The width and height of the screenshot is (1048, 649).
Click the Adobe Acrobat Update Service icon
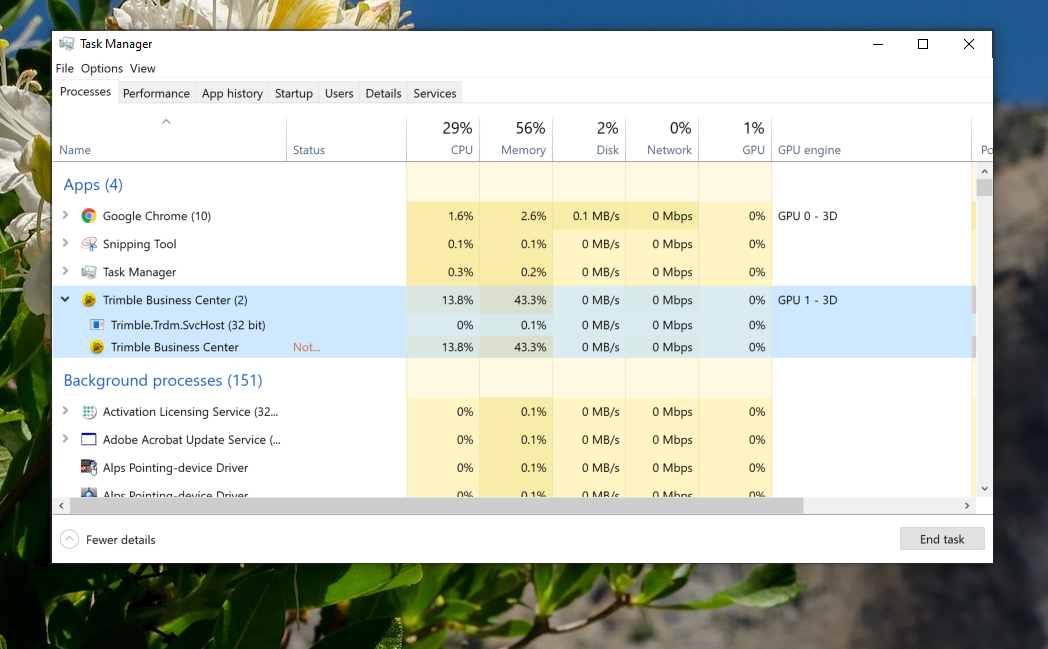tap(89, 440)
